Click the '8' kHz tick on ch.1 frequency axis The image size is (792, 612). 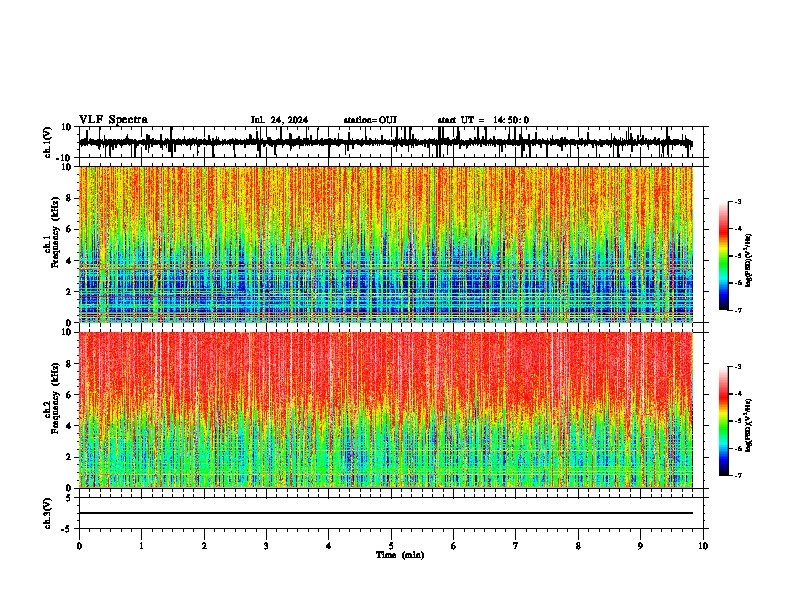[69, 198]
